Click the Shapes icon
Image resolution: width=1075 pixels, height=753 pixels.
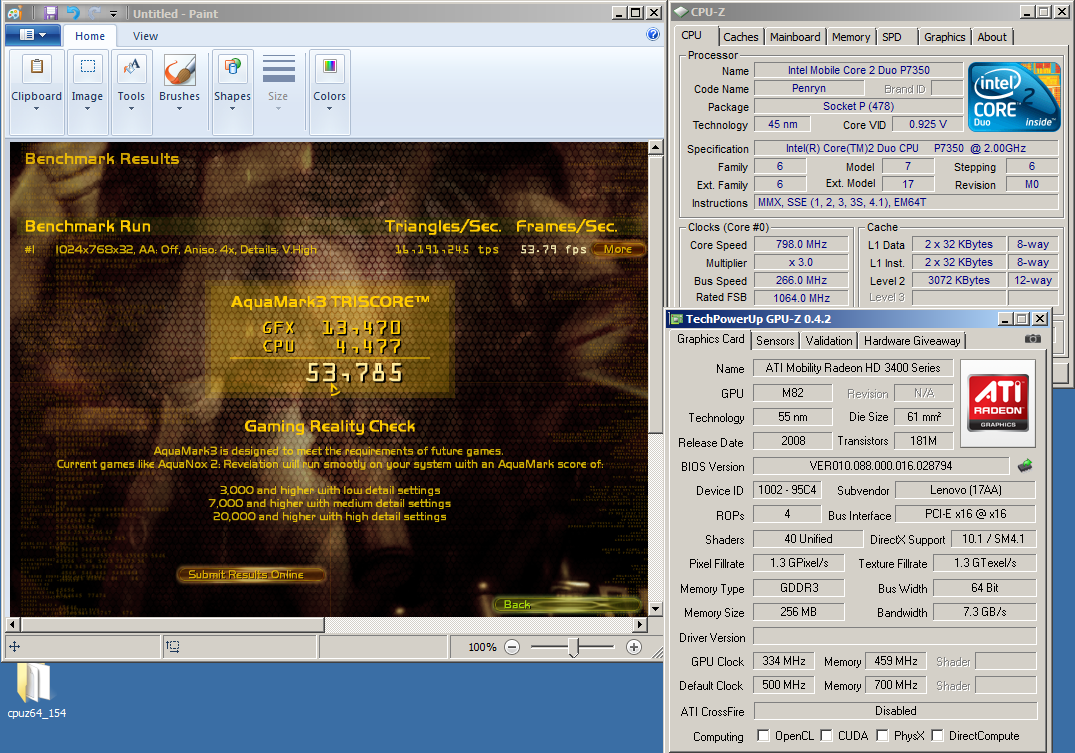coord(232,67)
